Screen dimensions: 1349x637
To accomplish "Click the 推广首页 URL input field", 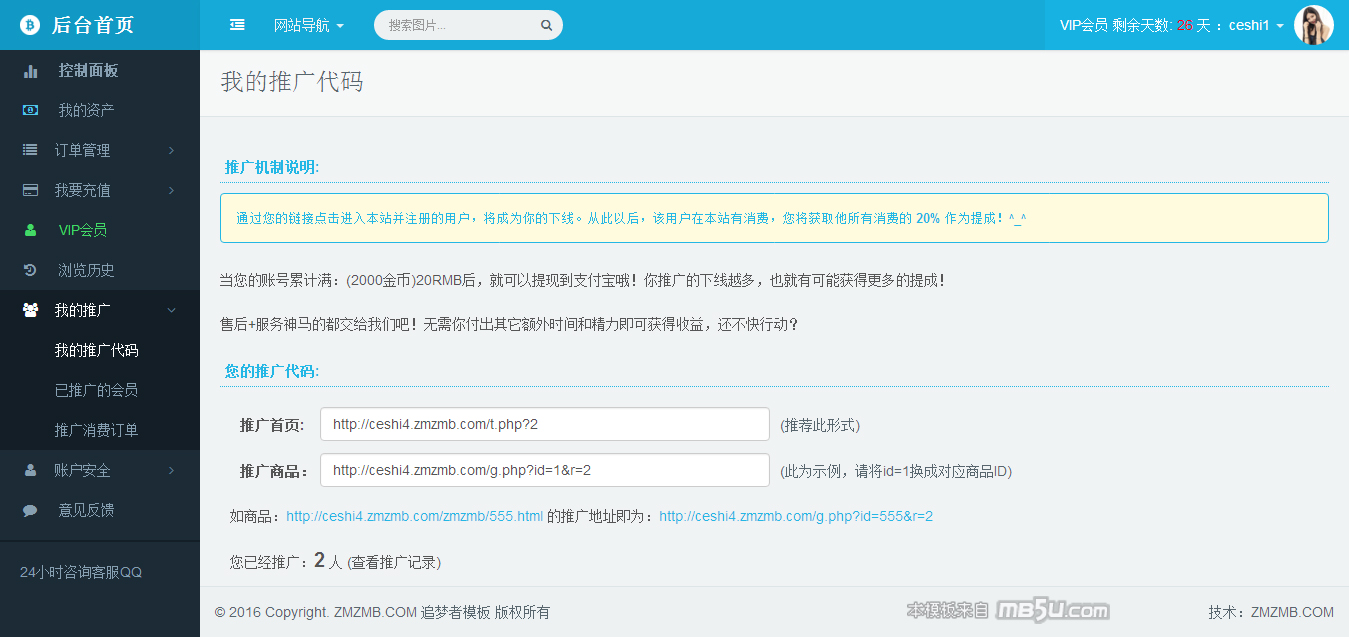I will 544,424.
